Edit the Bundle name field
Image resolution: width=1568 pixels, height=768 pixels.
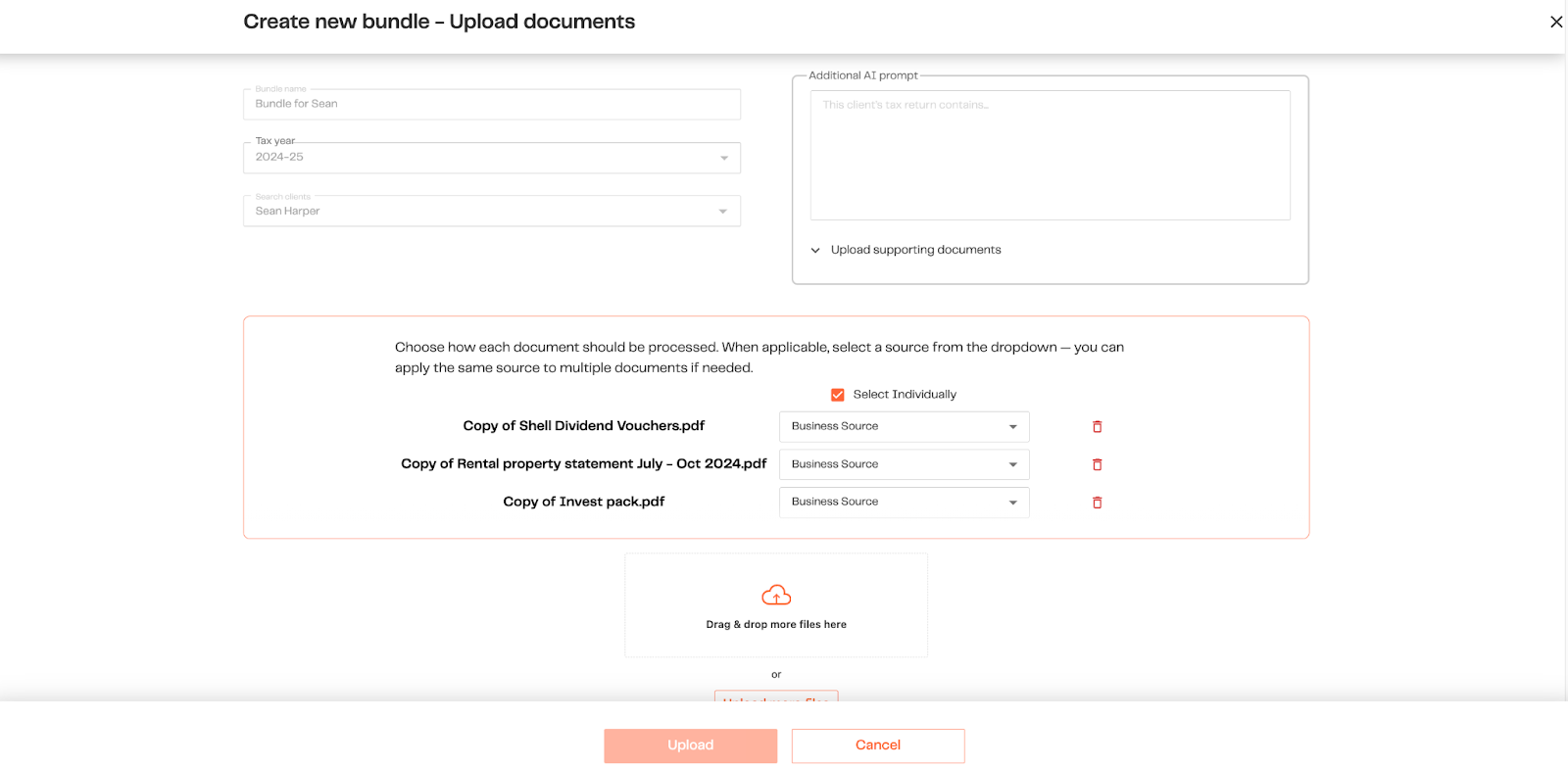coord(492,104)
